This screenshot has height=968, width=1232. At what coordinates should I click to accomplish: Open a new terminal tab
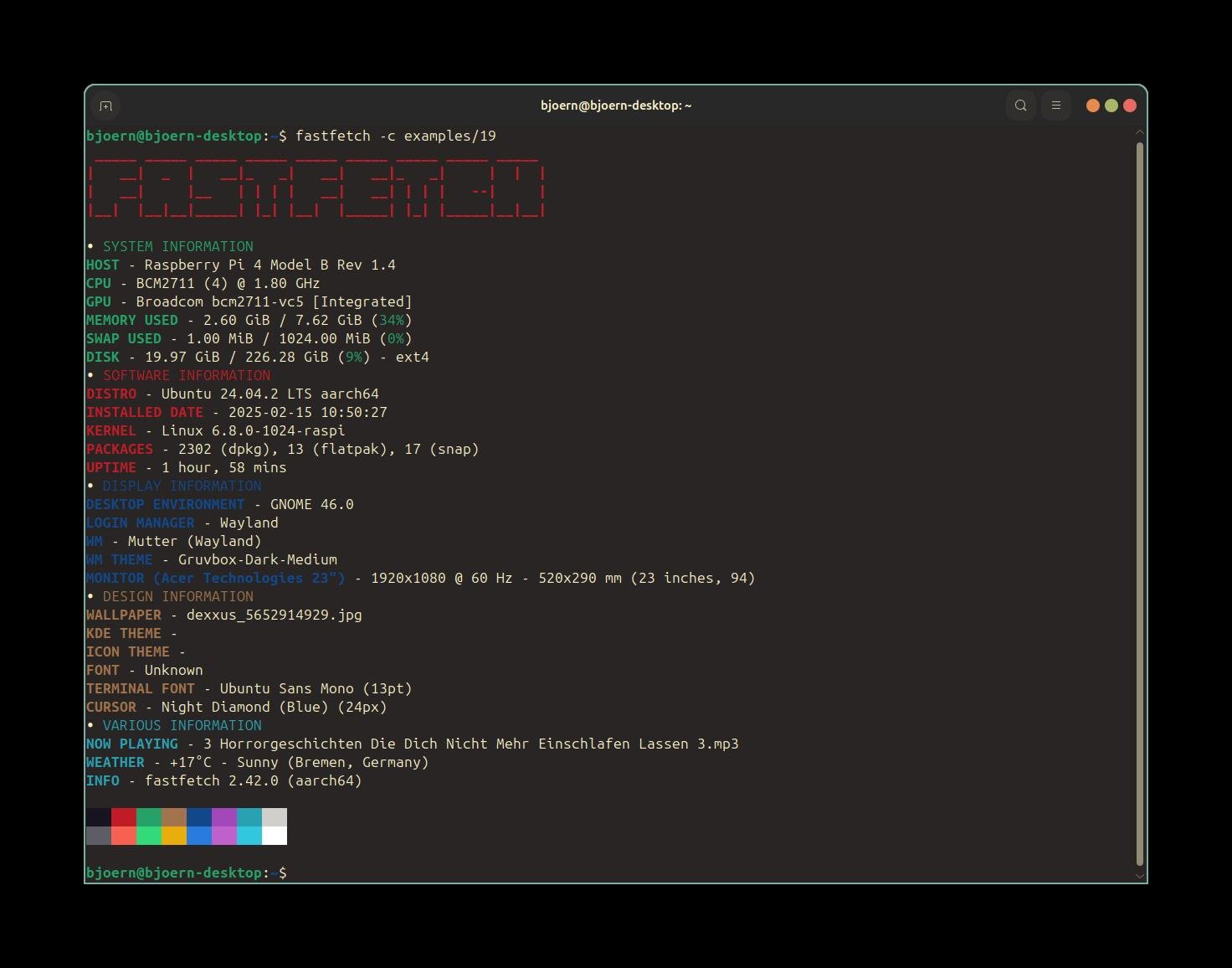tap(105, 106)
